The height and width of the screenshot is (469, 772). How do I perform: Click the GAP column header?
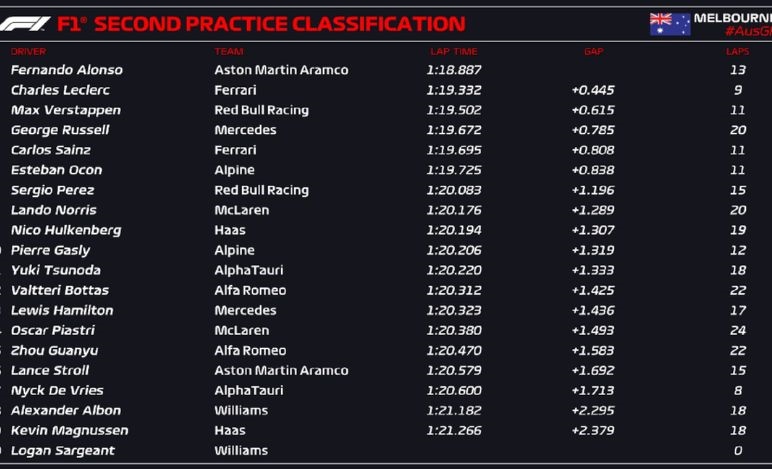[x=594, y=52]
